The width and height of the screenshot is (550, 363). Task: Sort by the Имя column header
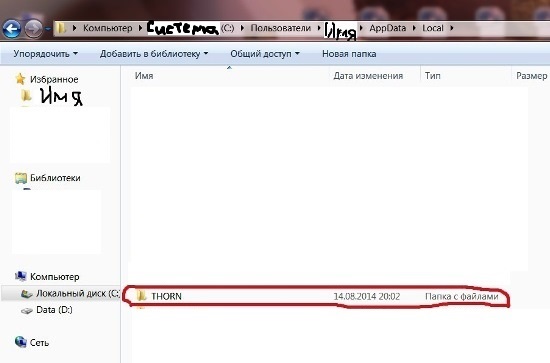click(x=144, y=76)
